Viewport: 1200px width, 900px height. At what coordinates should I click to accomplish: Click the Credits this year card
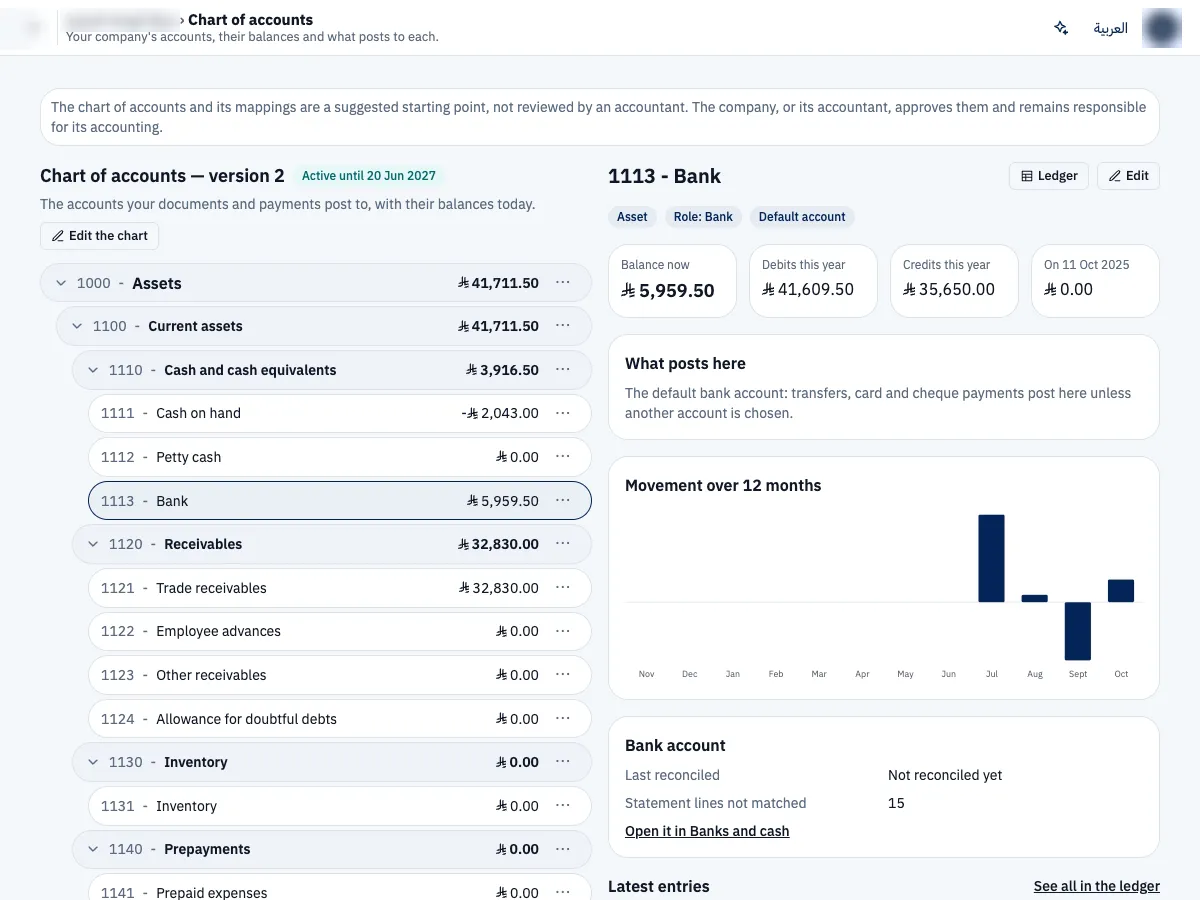[x=954, y=281]
